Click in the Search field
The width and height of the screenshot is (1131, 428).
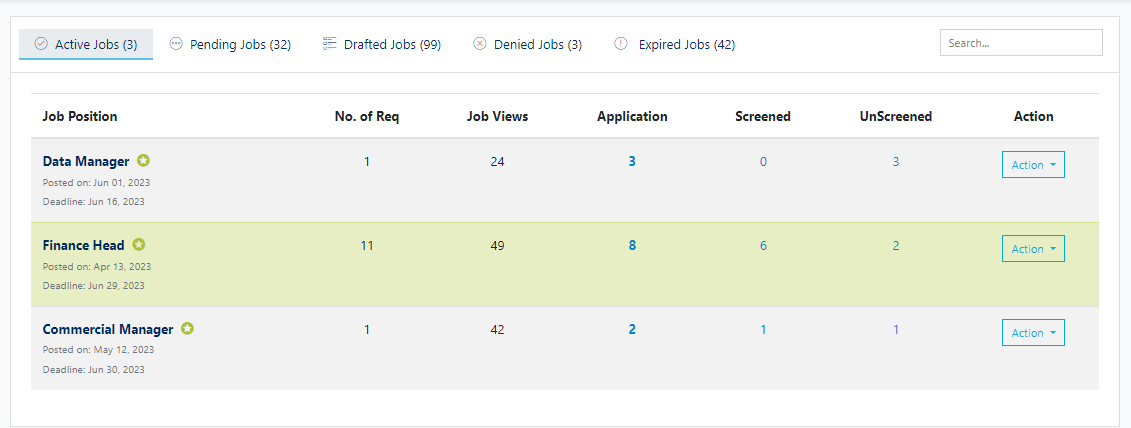[x=1020, y=43]
